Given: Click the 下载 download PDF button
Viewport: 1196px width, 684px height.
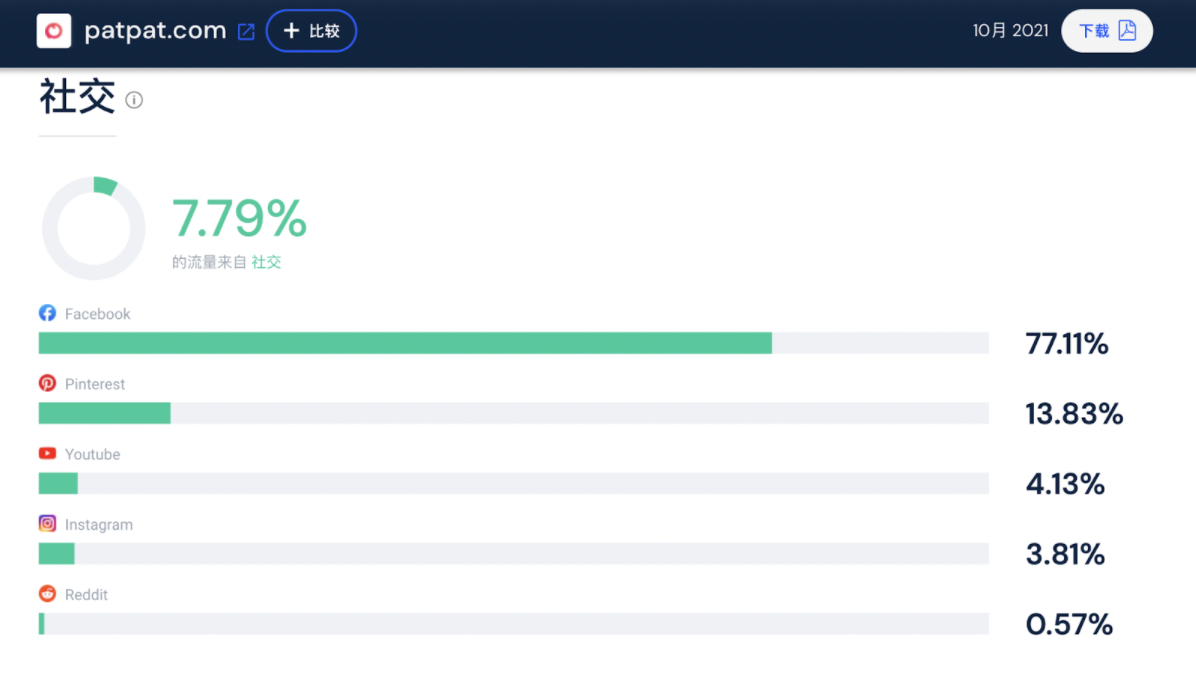Looking at the screenshot, I should pyautogui.click(x=1106, y=31).
